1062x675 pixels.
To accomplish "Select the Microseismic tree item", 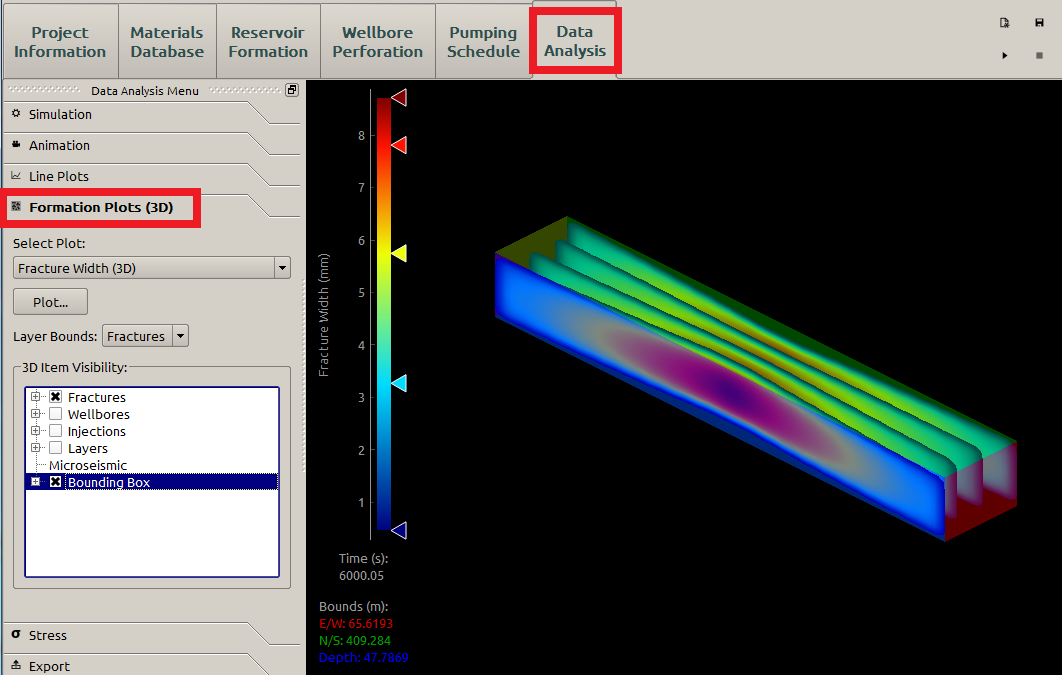I will point(88,465).
